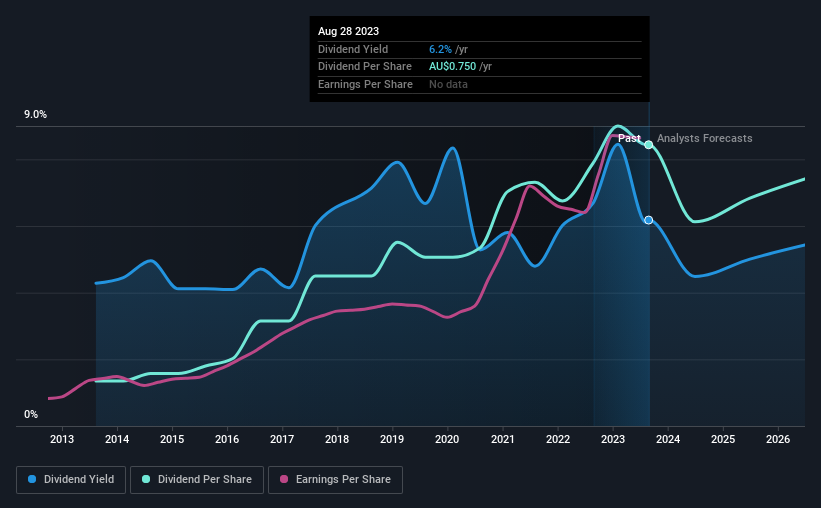Click the teal Dividend Per Share legend dot
821x508 pixels.
(x=146, y=479)
